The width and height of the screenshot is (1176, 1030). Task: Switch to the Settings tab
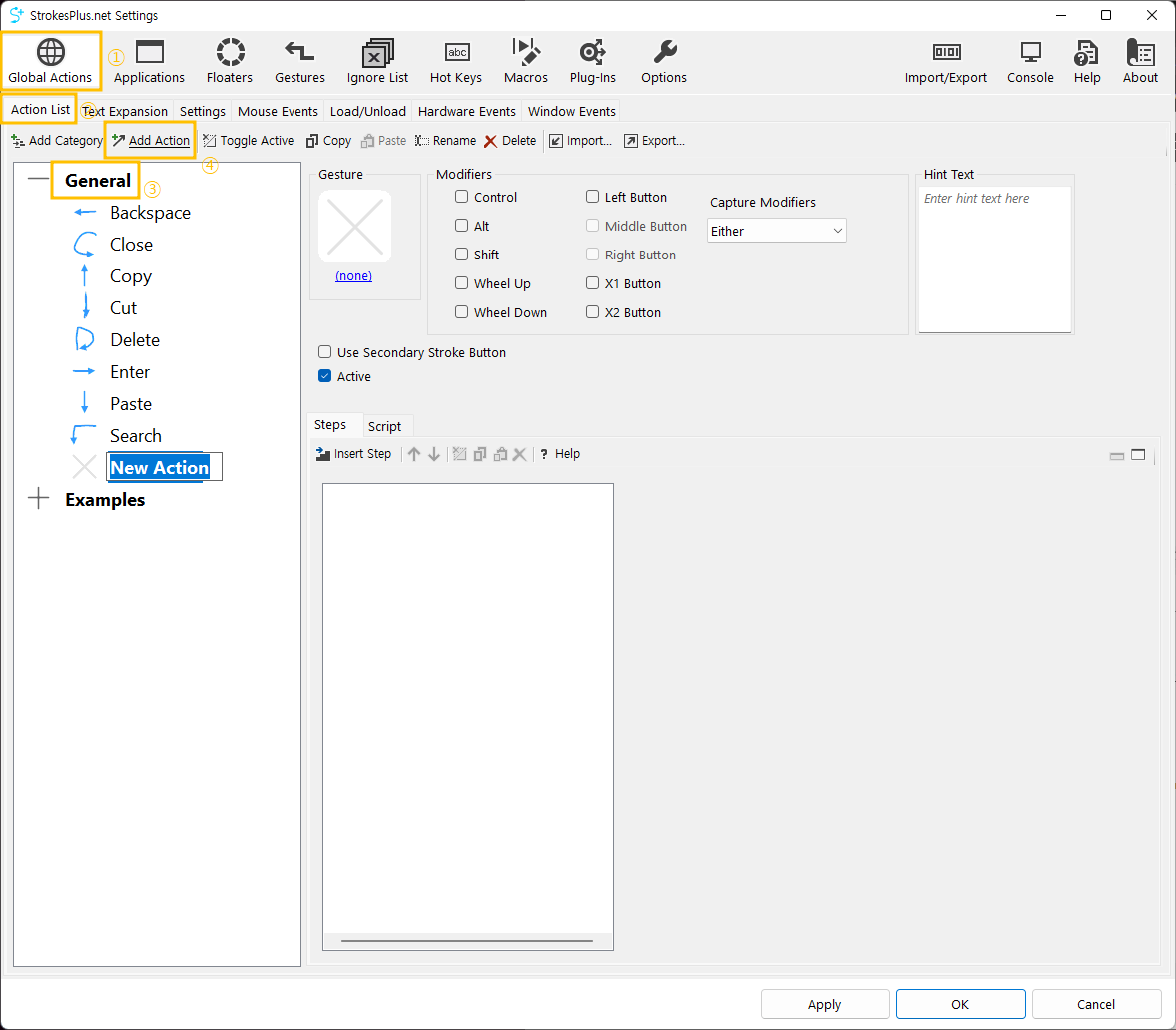pyautogui.click(x=203, y=111)
